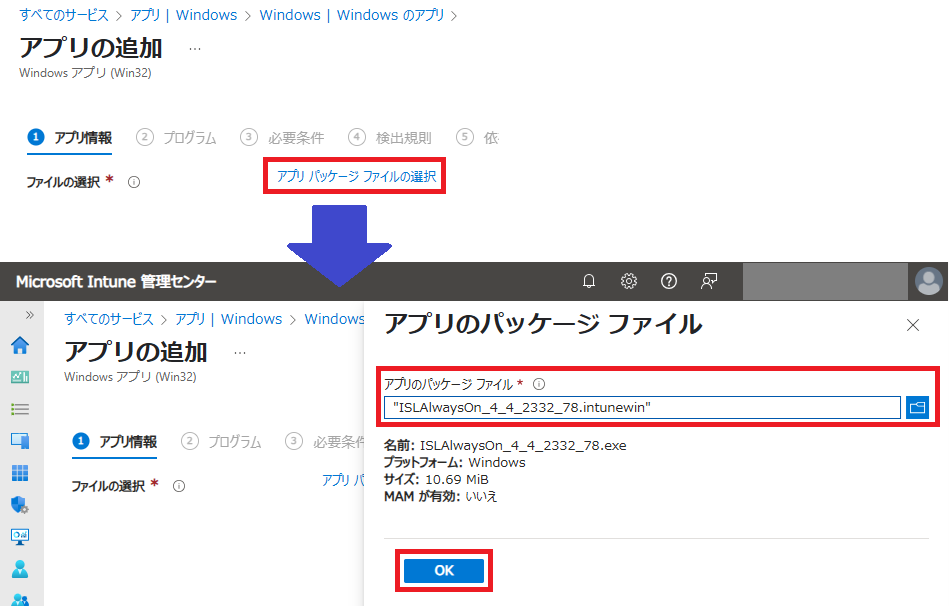Expand the sidebar with double chevron
Screen dimensions: 950x610
pyautogui.click(x=29, y=315)
